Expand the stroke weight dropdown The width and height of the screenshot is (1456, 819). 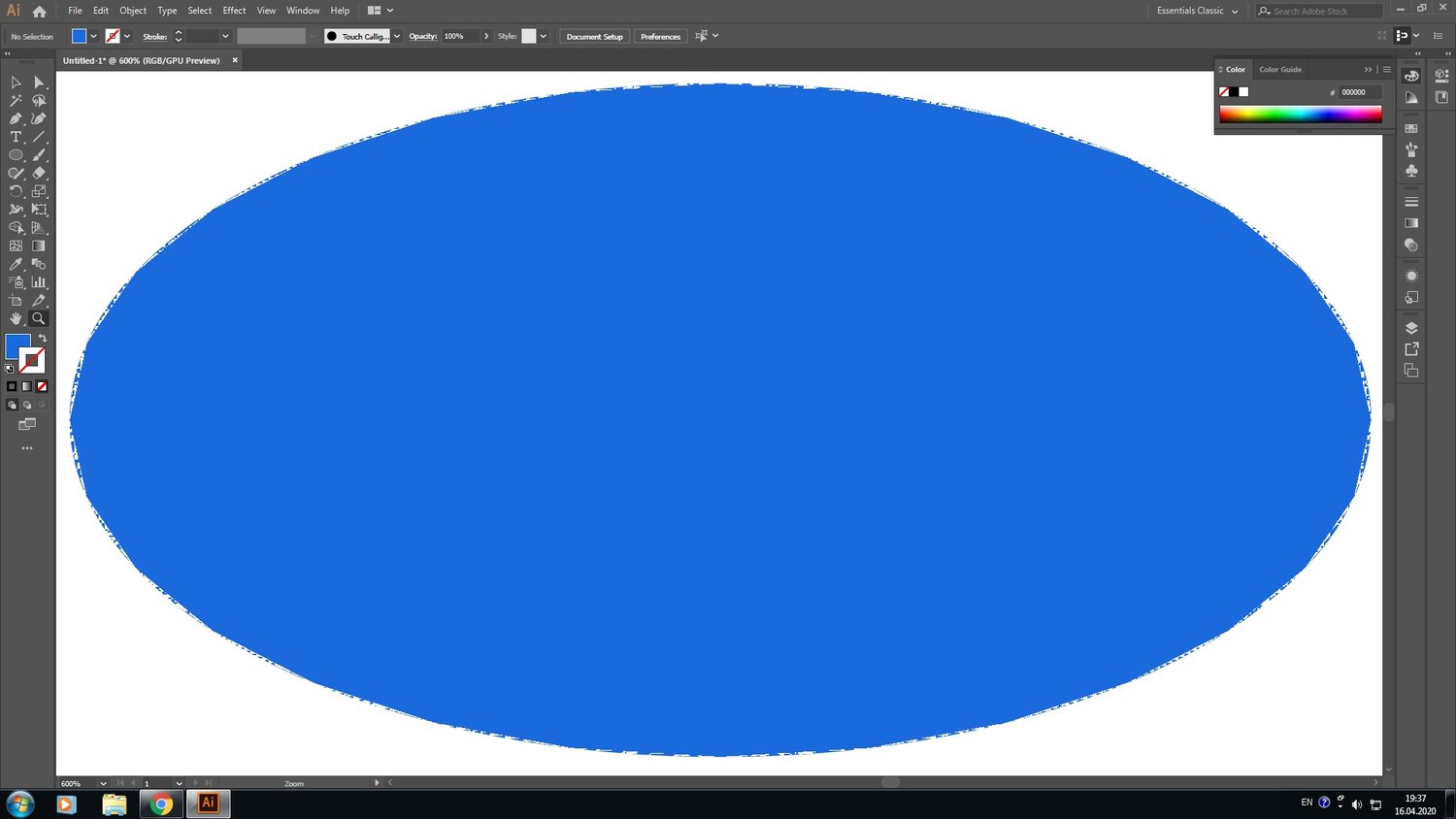point(225,36)
